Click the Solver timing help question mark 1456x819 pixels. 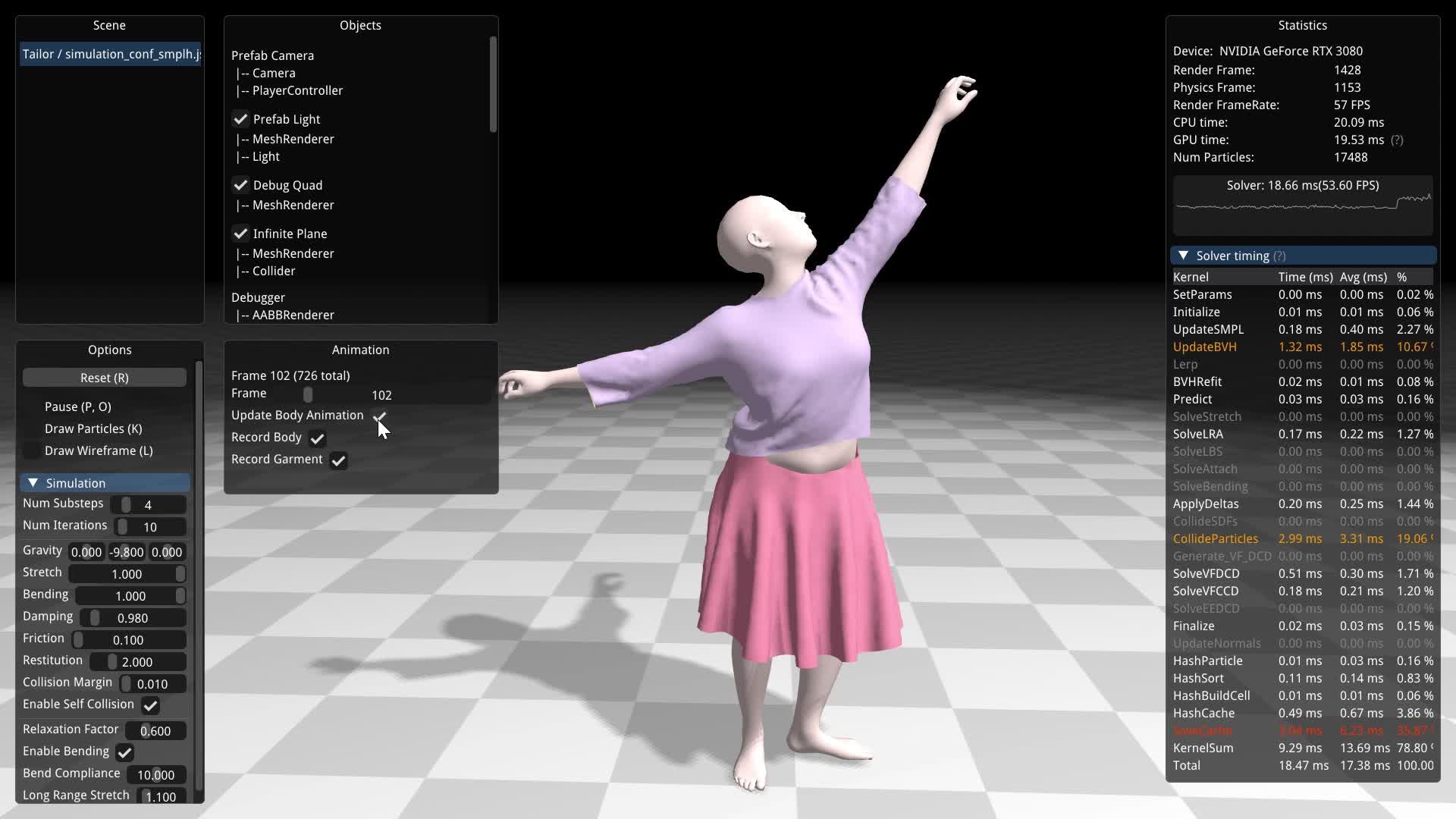[1279, 256]
